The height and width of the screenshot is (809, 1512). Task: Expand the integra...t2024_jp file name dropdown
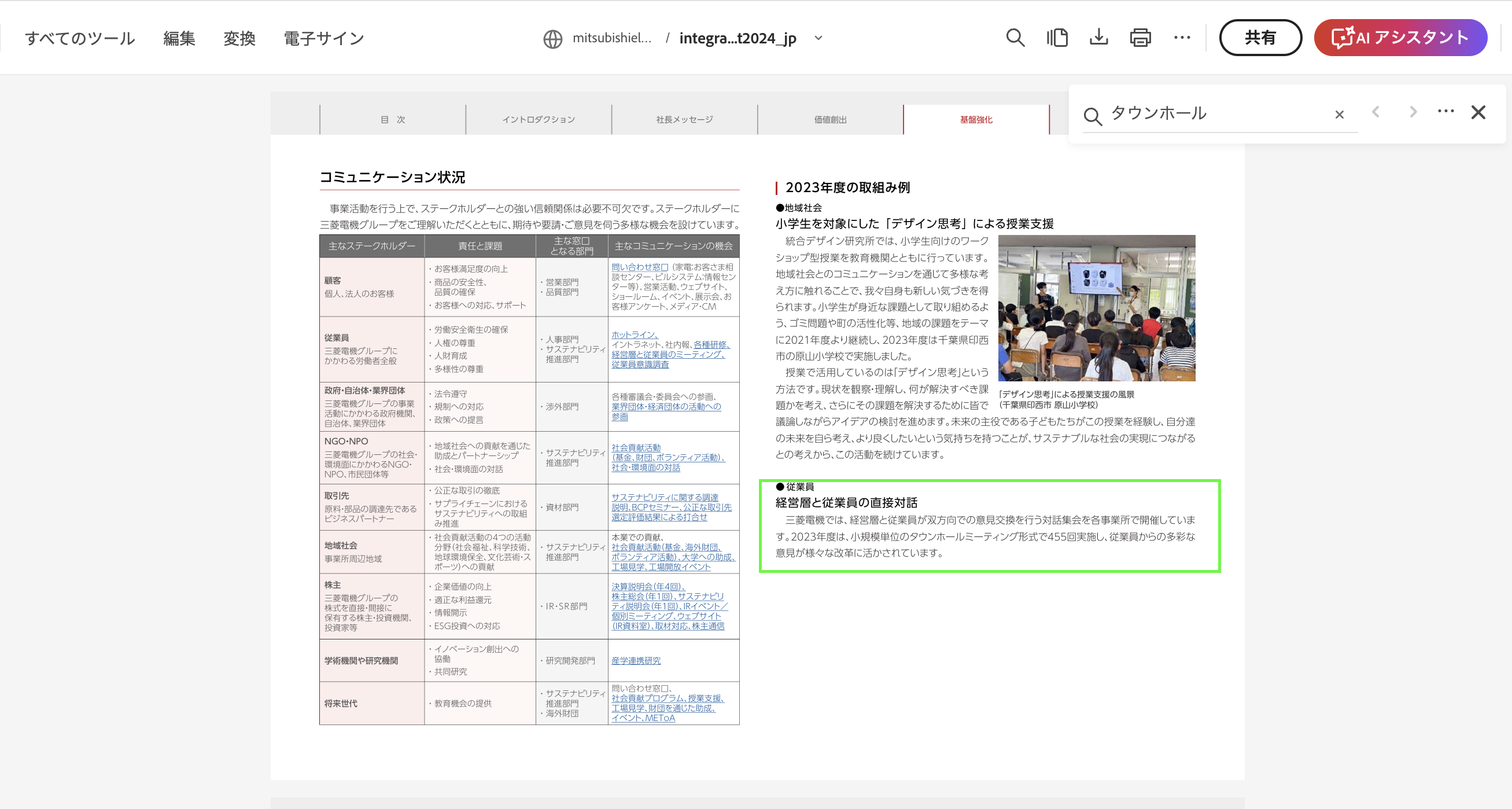[818, 38]
